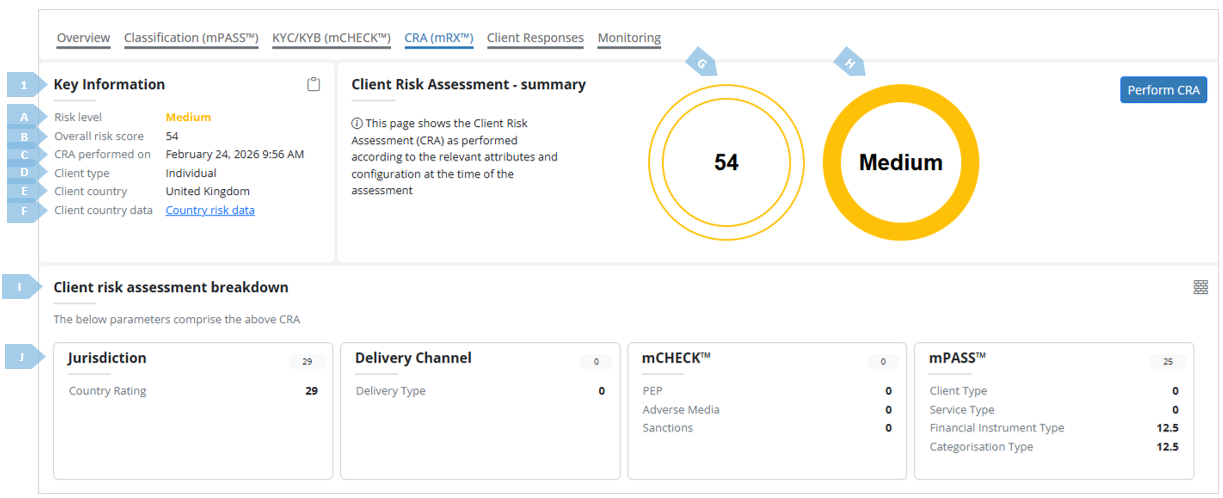Viewport: 1223px width, 498px height.
Task: Click the Medium risk donut chart
Action: point(900,162)
